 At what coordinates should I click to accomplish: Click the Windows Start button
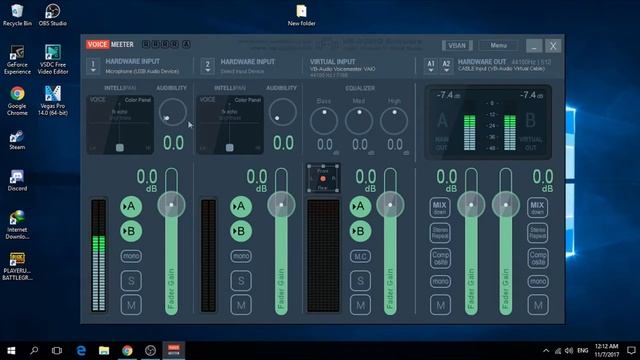(11, 351)
